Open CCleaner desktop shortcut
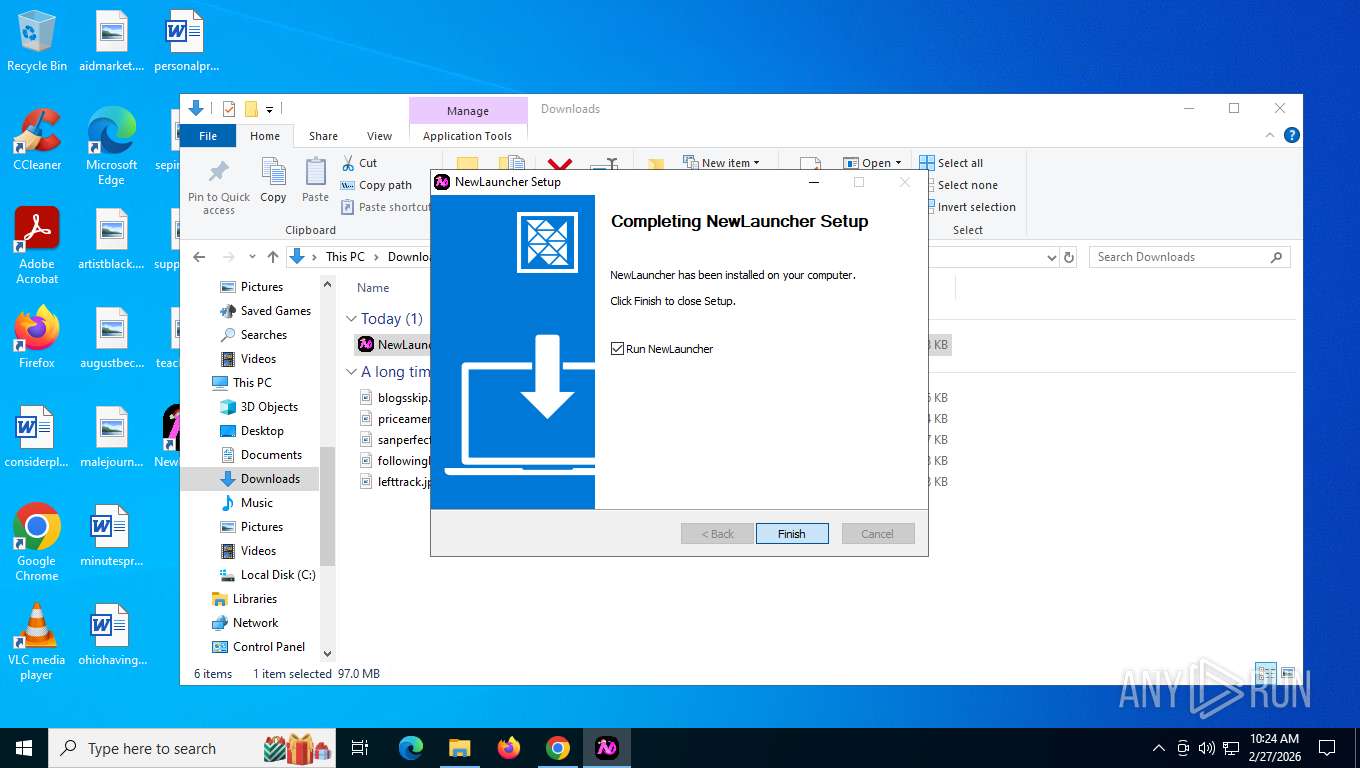1360x768 pixels. (x=37, y=139)
